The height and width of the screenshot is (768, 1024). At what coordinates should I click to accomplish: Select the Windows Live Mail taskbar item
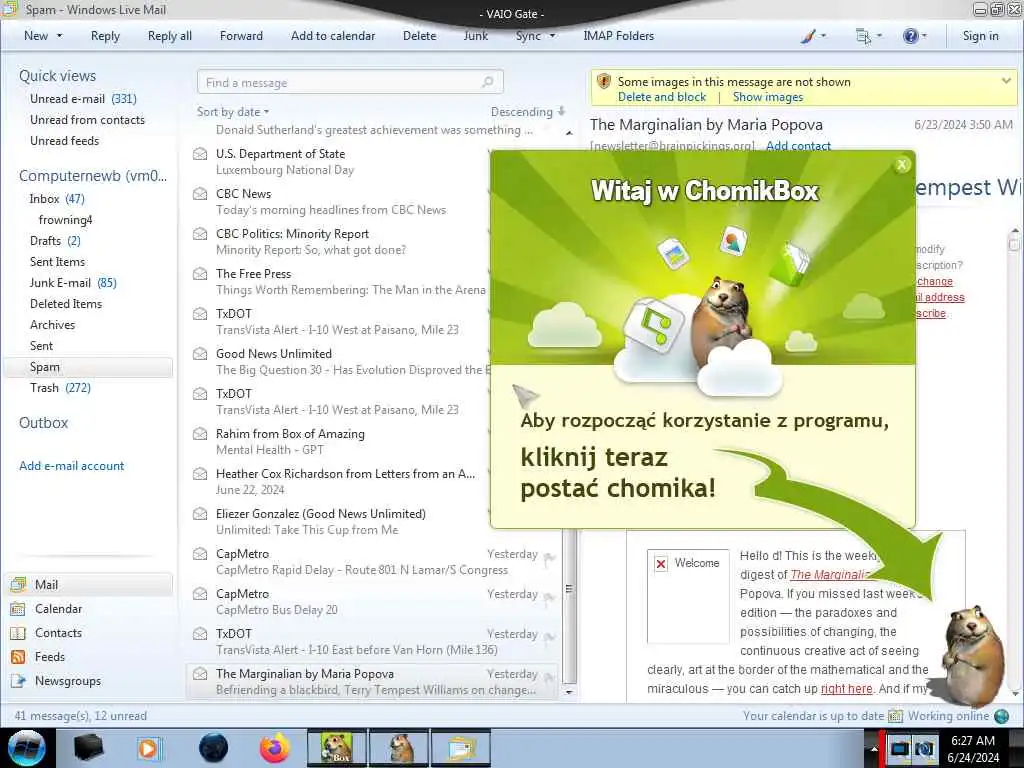click(460, 748)
